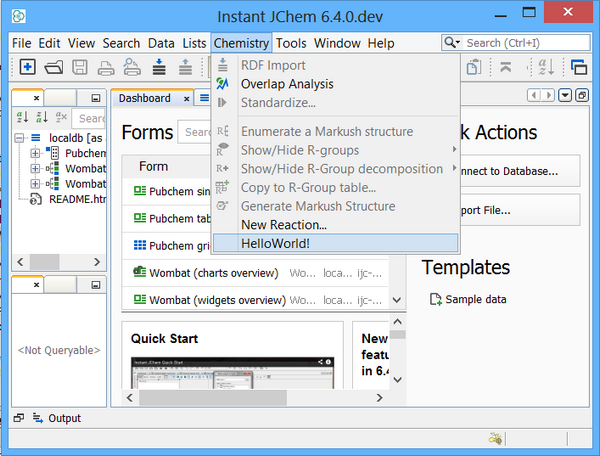
Task: Click the sort ascending icon in project panel
Action: [x=24, y=118]
